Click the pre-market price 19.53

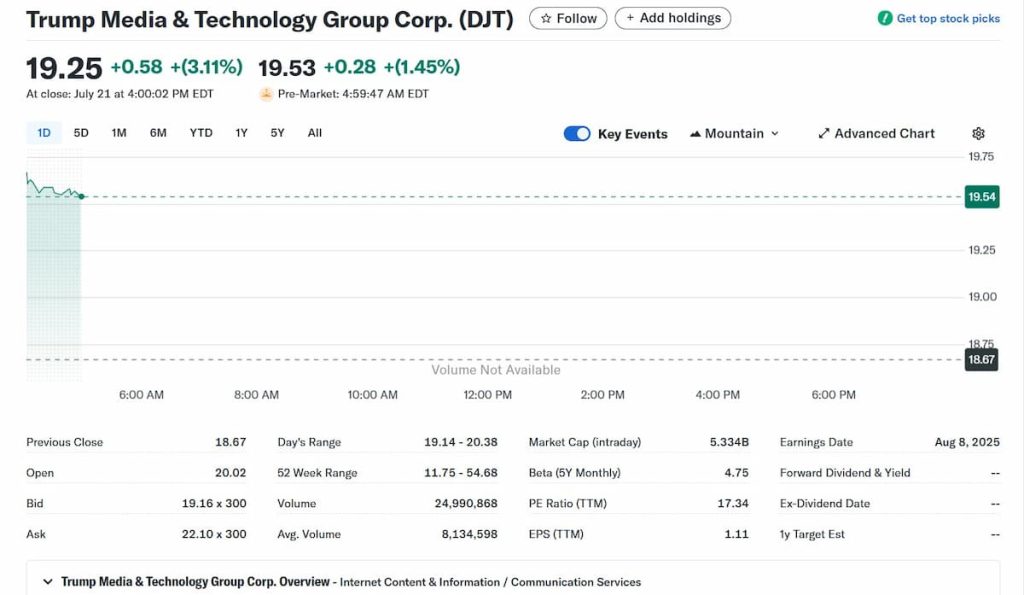287,67
